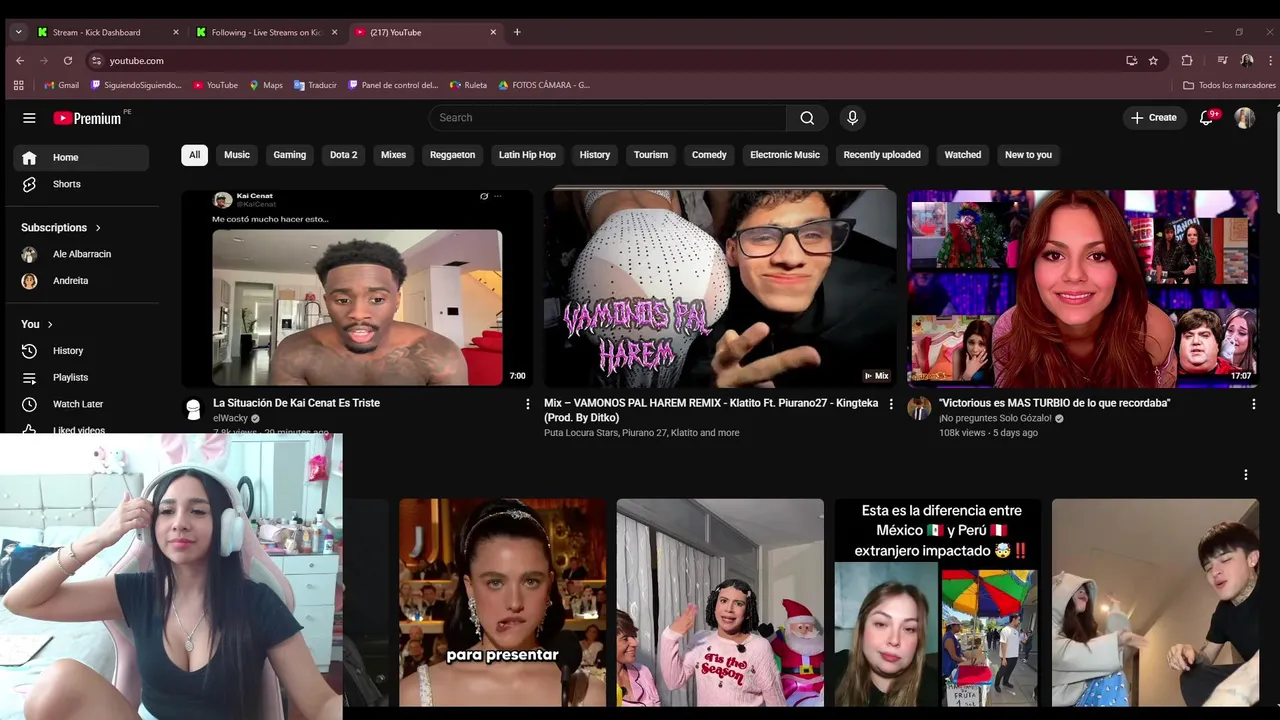Reload the page
Viewport: 1280px width, 720px height.
[68, 60]
